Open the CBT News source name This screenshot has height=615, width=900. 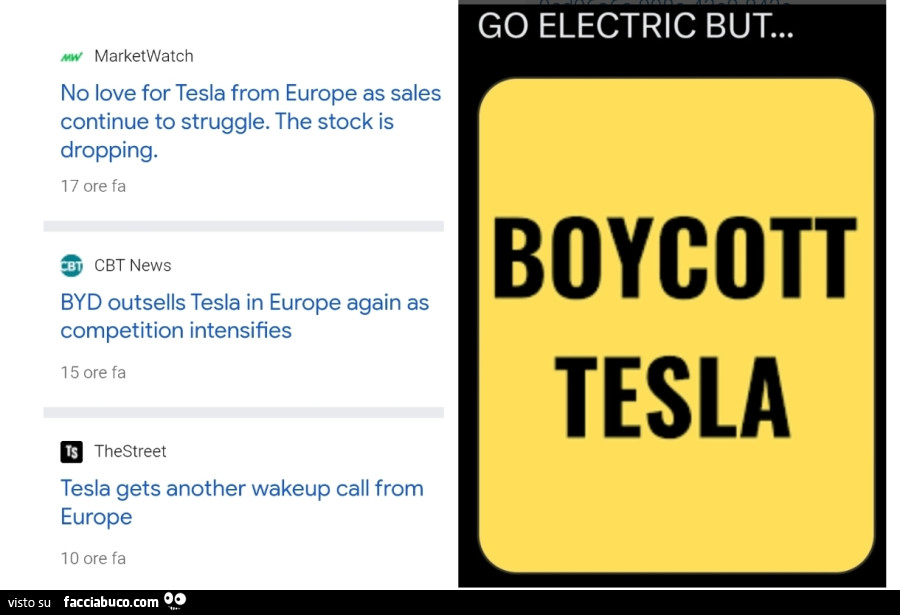133,265
